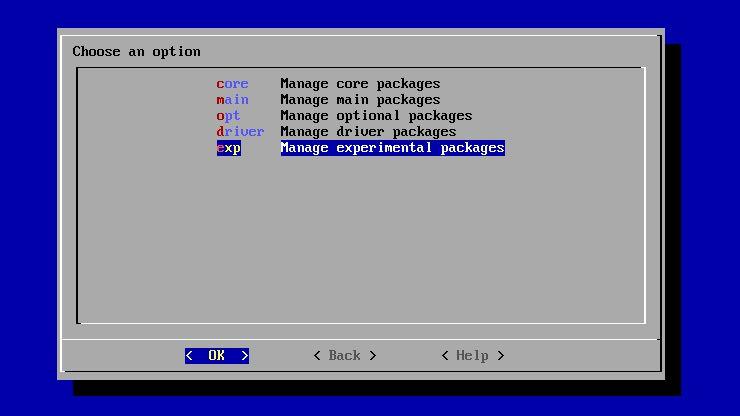Select the core menu entry tag

click(232, 84)
